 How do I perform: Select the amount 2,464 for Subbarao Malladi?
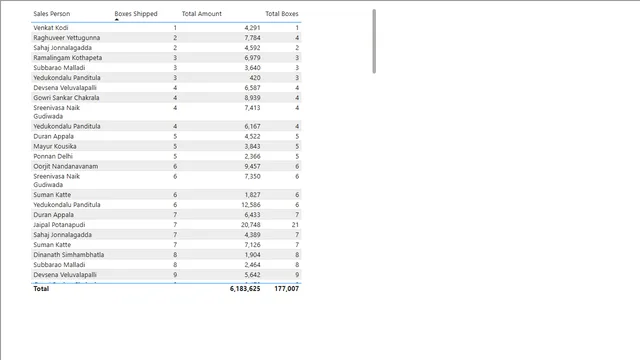coord(252,264)
